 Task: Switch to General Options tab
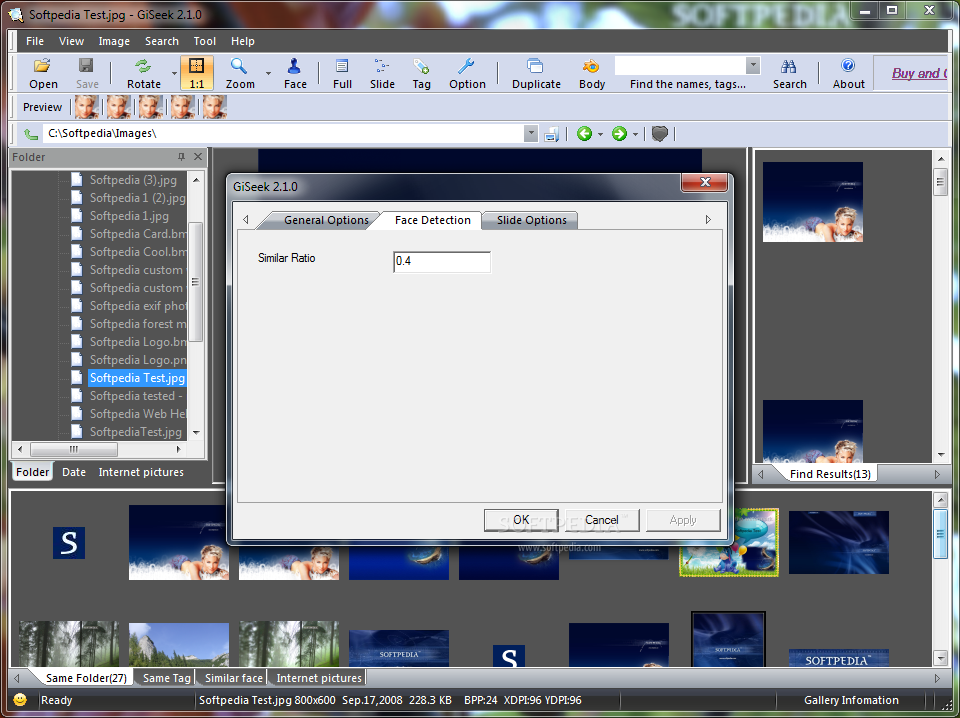point(326,220)
